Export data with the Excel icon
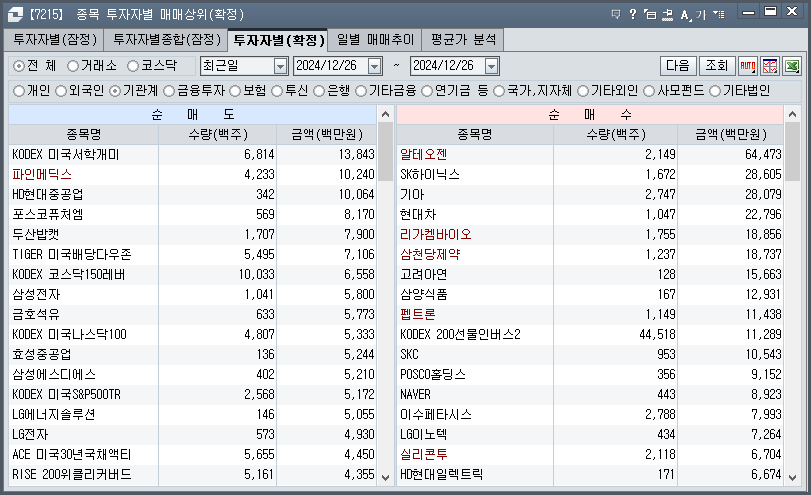 click(x=792, y=66)
